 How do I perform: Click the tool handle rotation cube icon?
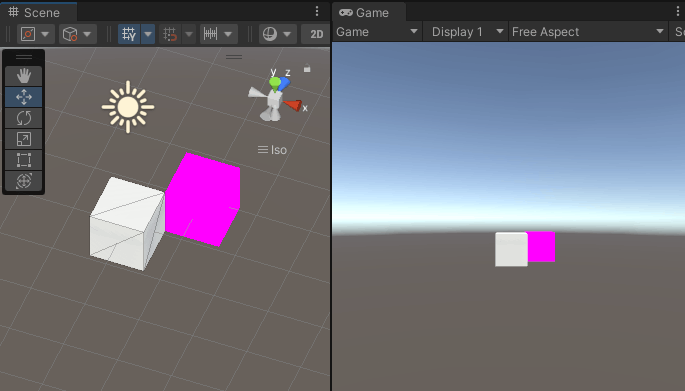[70, 34]
